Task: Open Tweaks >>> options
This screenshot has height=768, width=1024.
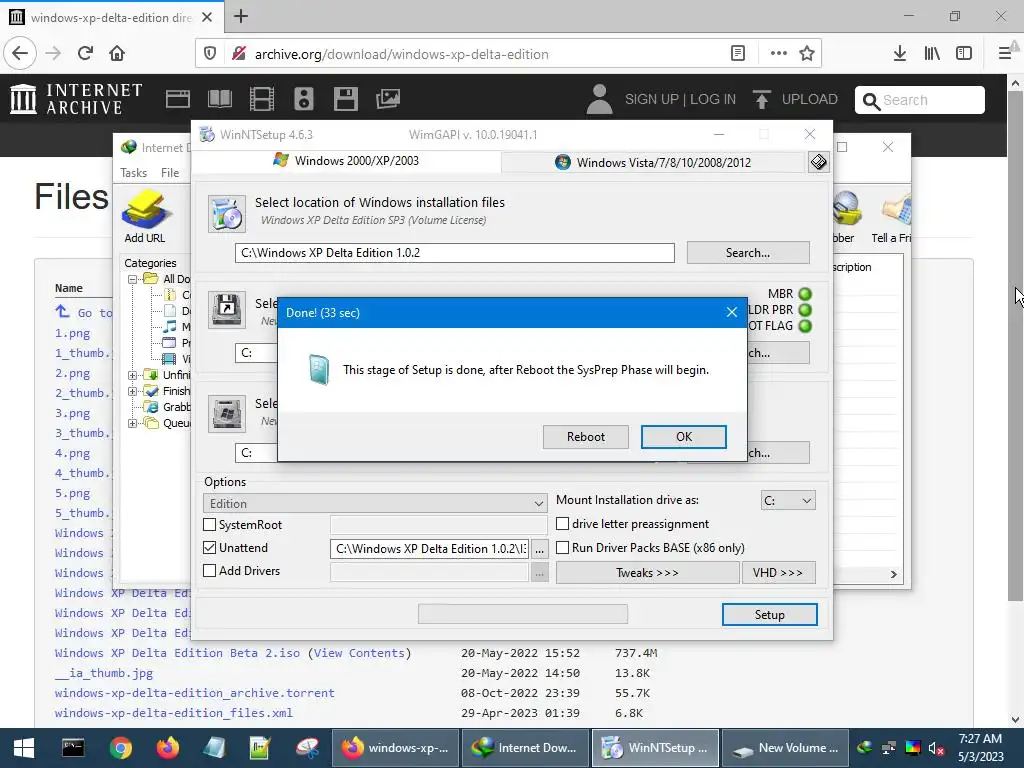Action: pos(647,573)
